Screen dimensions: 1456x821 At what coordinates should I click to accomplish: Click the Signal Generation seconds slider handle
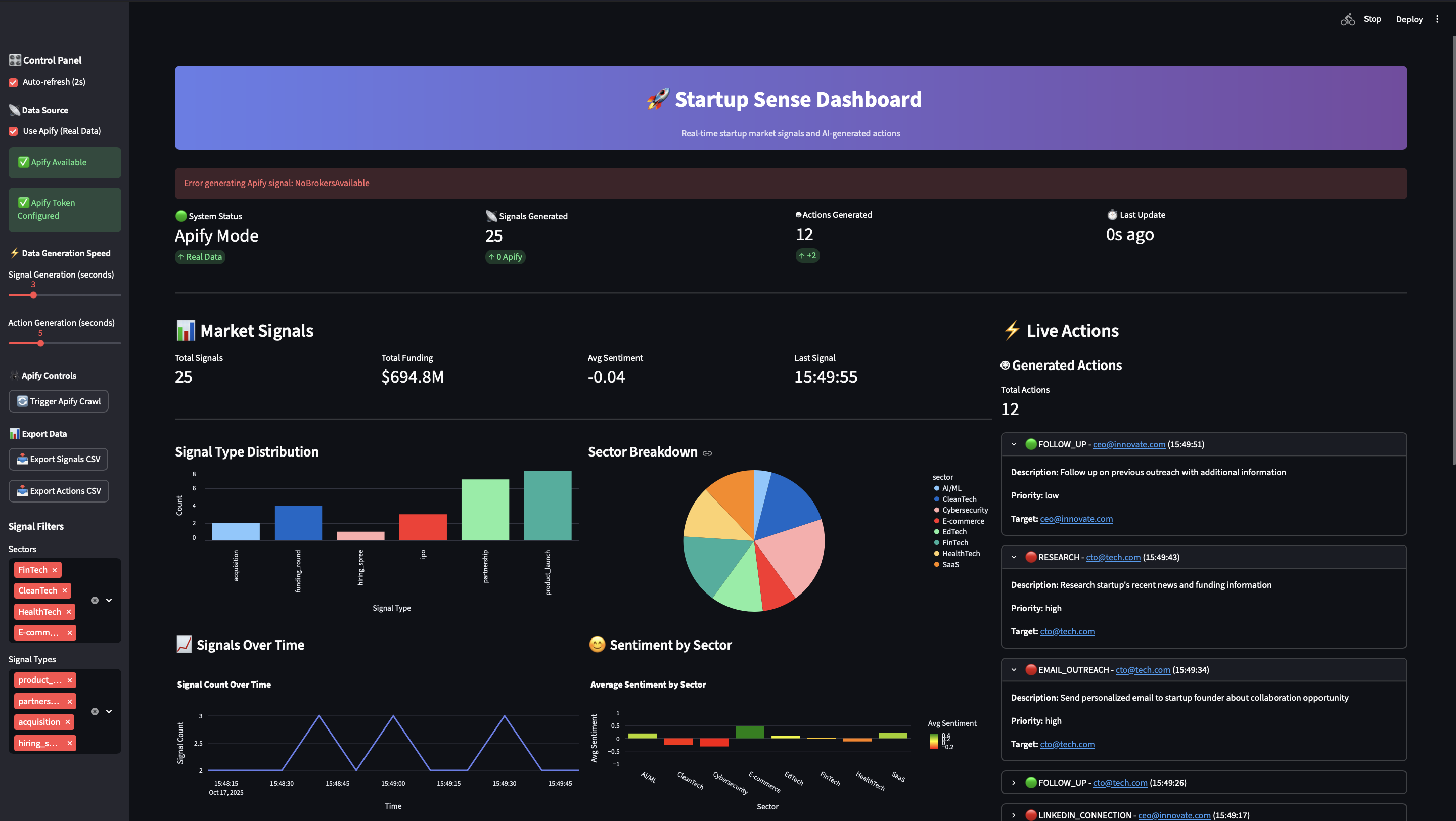coord(33,295)
